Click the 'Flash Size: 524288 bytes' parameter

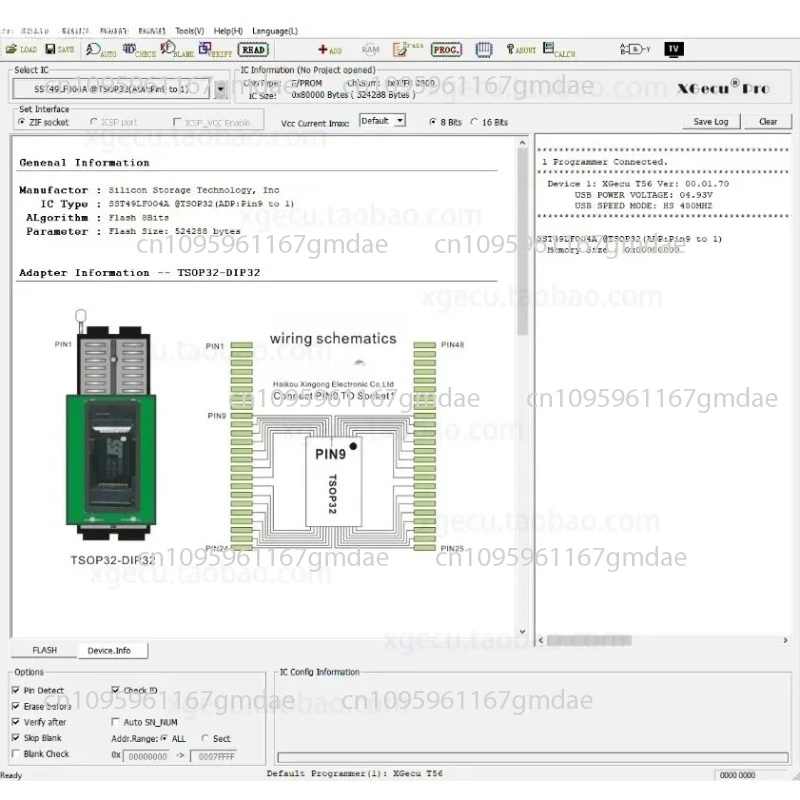174,231
